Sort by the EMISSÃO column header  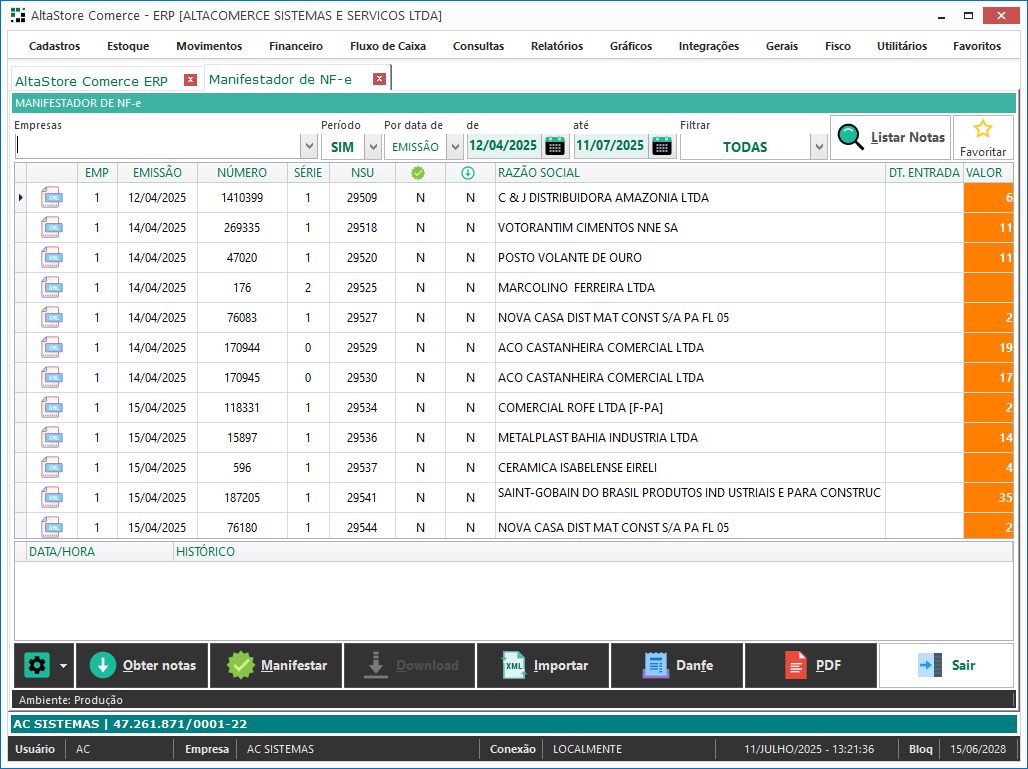tap(157, 173)
